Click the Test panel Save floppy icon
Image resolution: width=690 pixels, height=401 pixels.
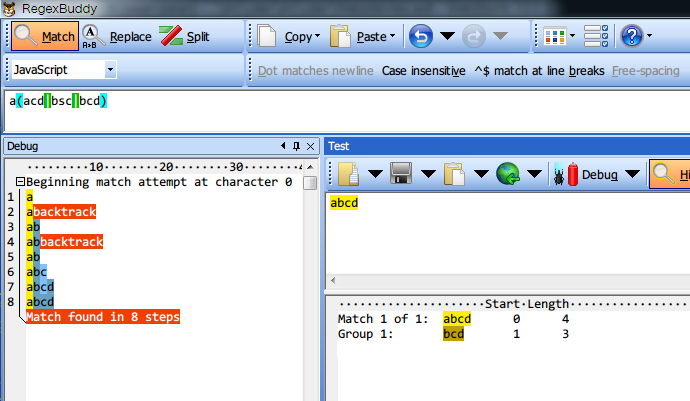click(x=401, y=174)
